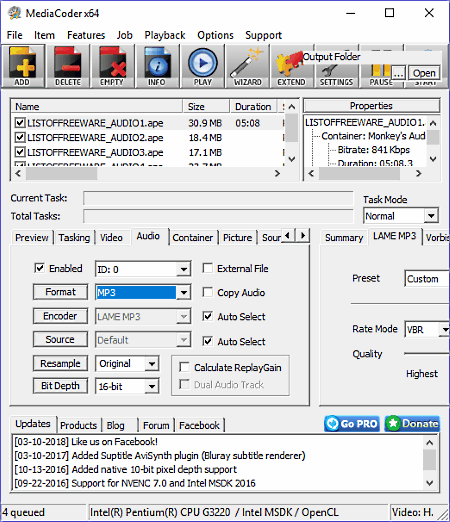
Task: Click the Resample button
Action: coord(60,363)
